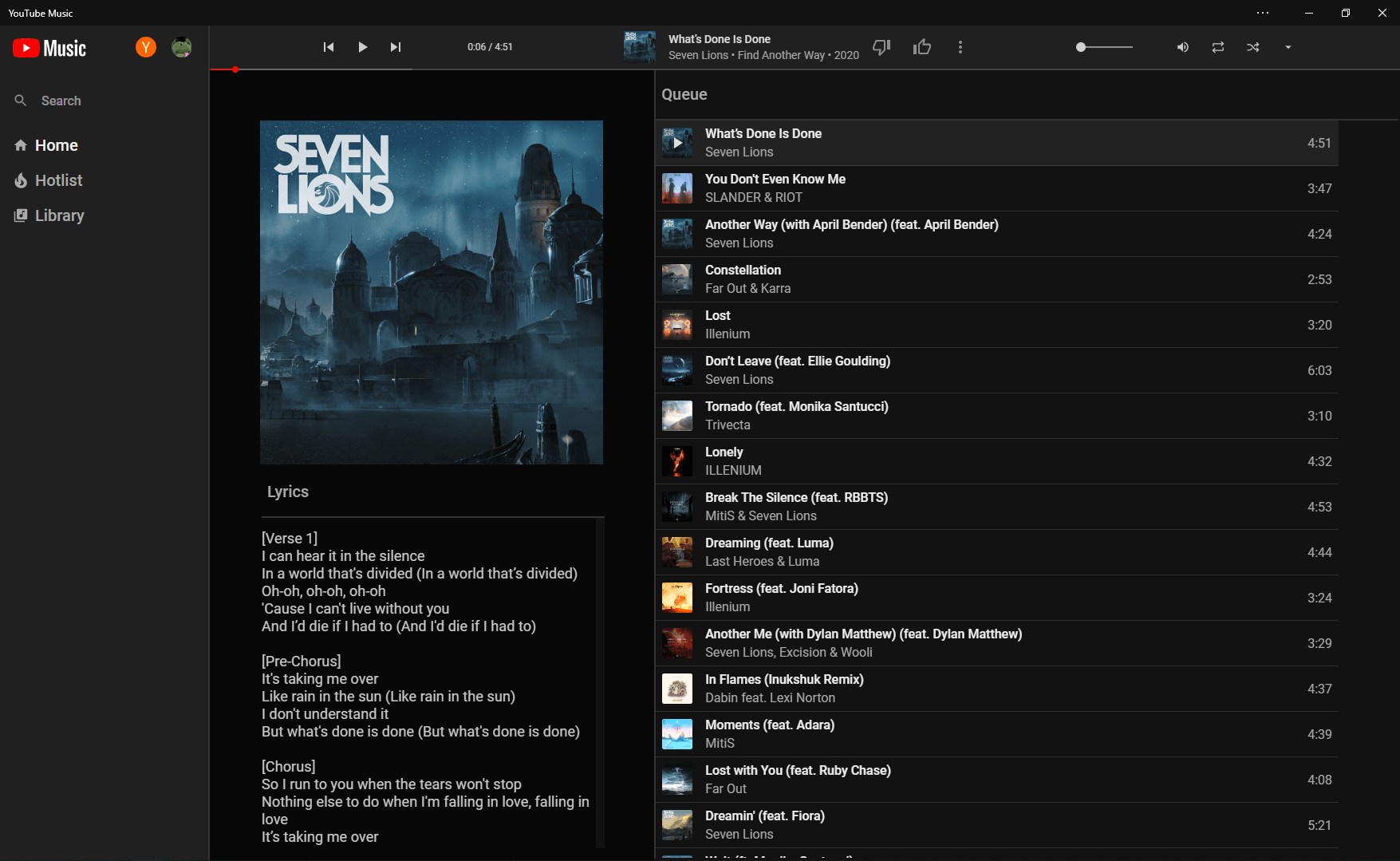Select In Flames (Inukshuk Remix)
1400x861 pixels.
pos(997,689)
